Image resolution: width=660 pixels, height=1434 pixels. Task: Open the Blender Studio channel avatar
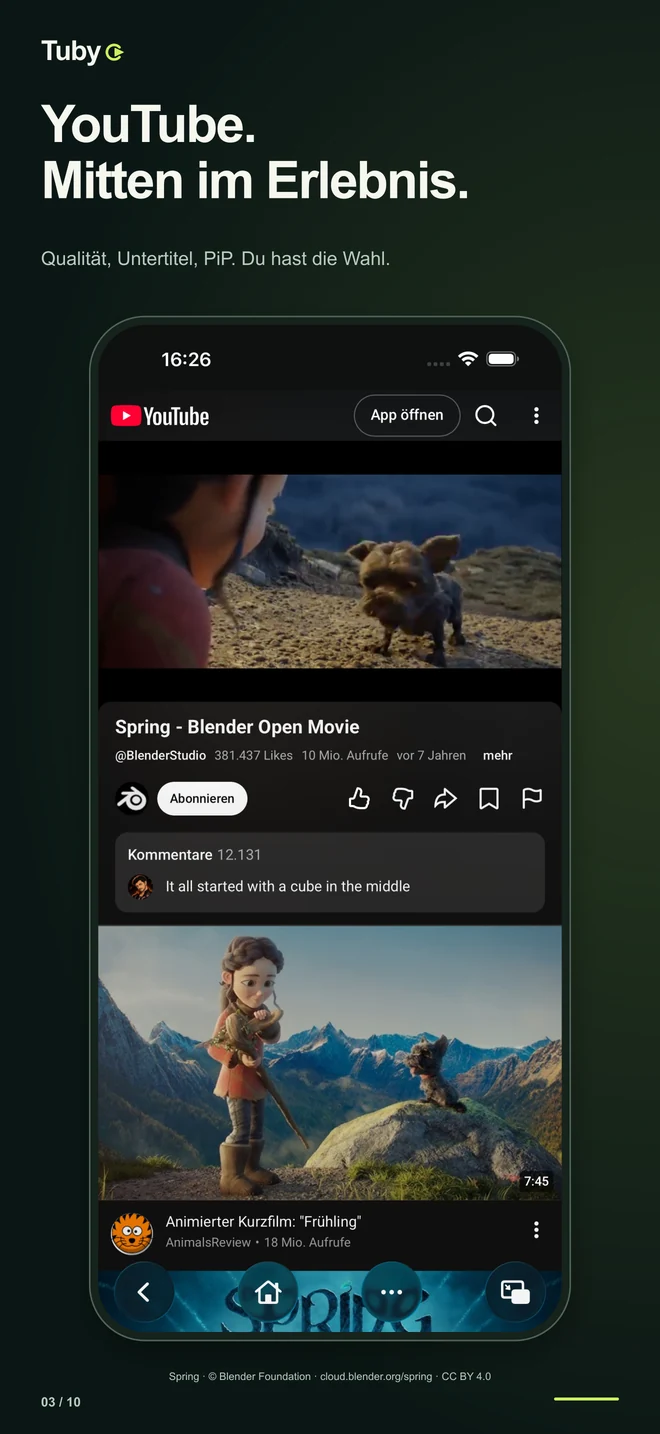coord(132,798)
